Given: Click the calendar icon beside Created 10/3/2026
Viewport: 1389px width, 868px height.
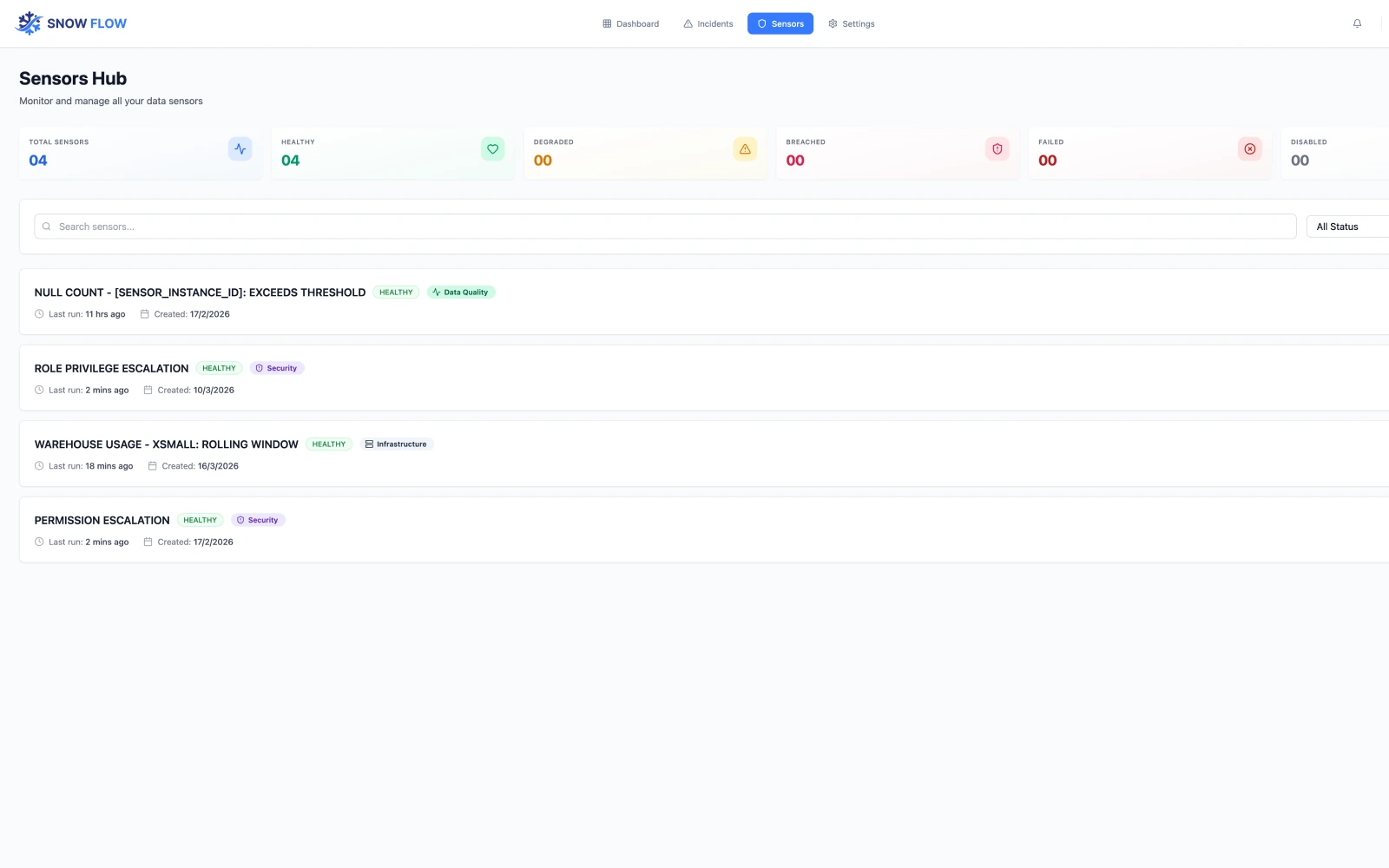Looking at the screenshot, I should (148, 390).
